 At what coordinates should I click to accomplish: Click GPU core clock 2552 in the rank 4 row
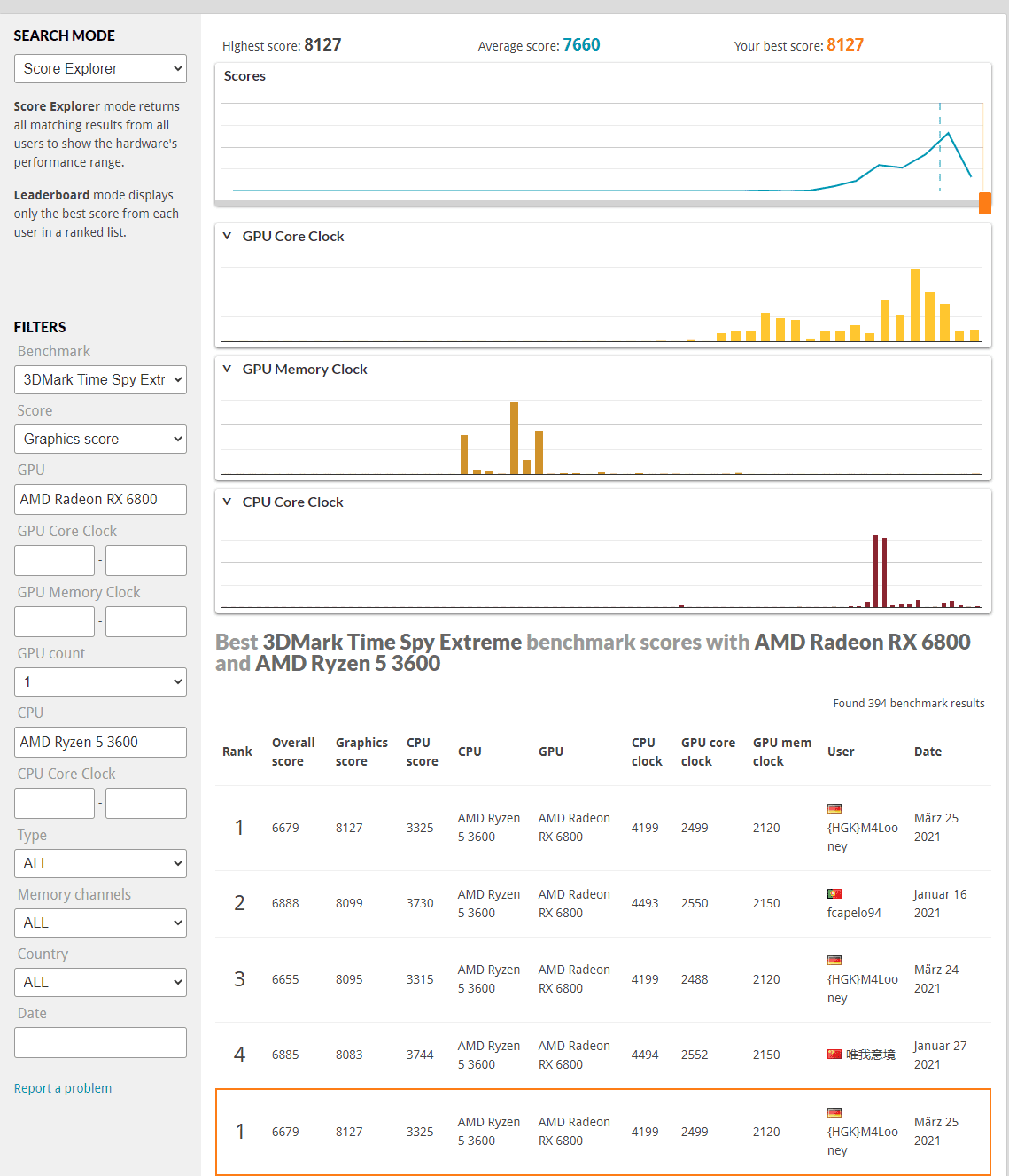(x=695, y=1055)
